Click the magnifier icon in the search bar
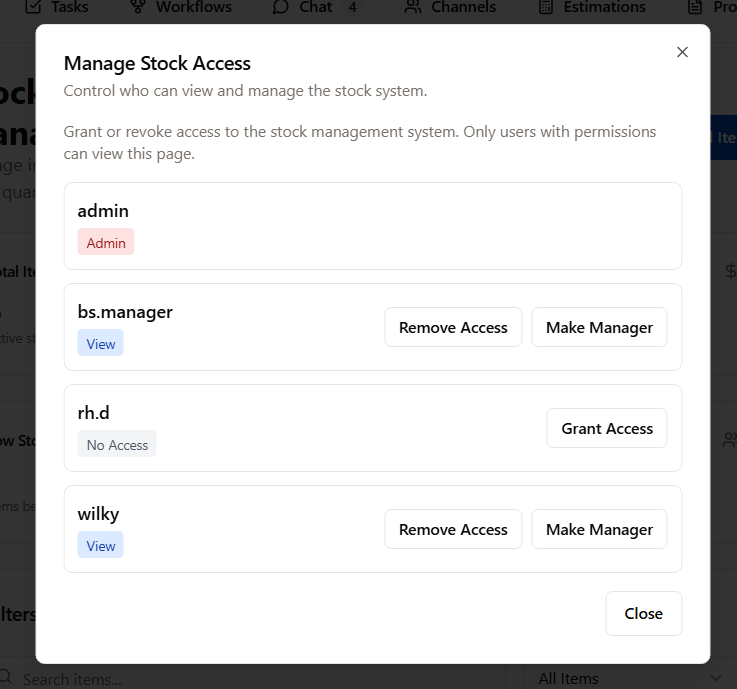 [x=8, y=679]
